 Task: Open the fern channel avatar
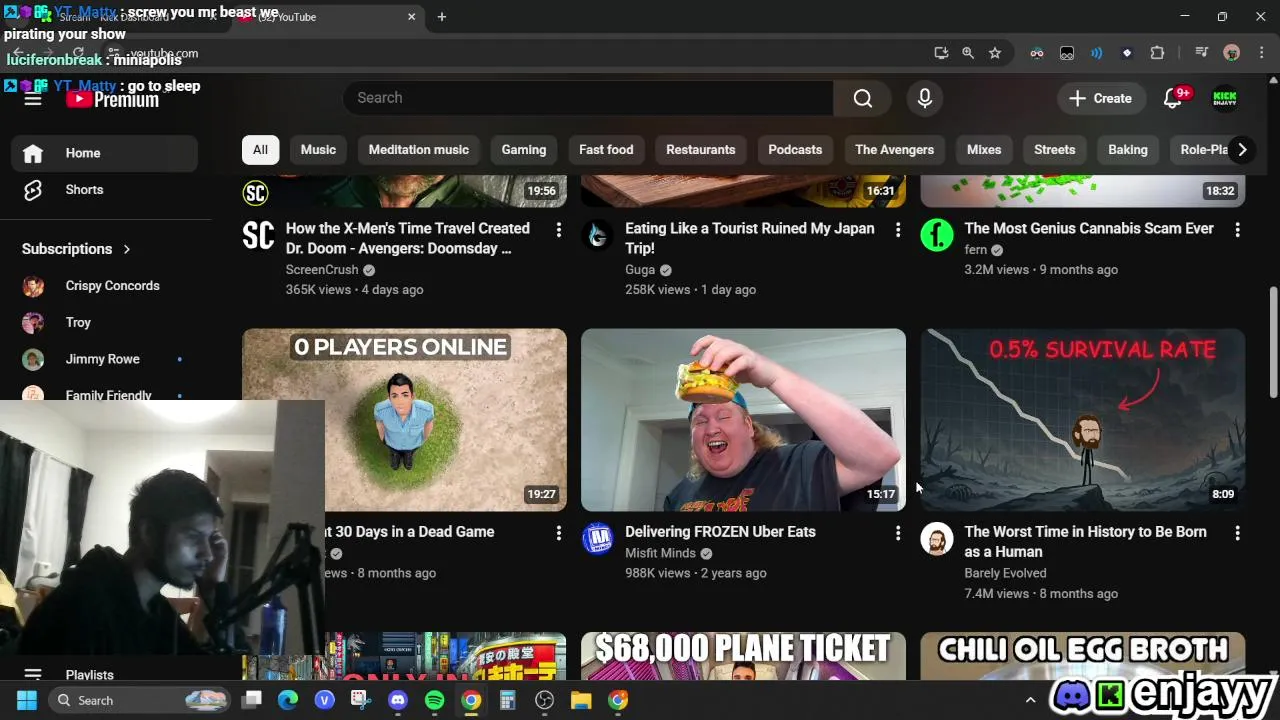point(937,236)
